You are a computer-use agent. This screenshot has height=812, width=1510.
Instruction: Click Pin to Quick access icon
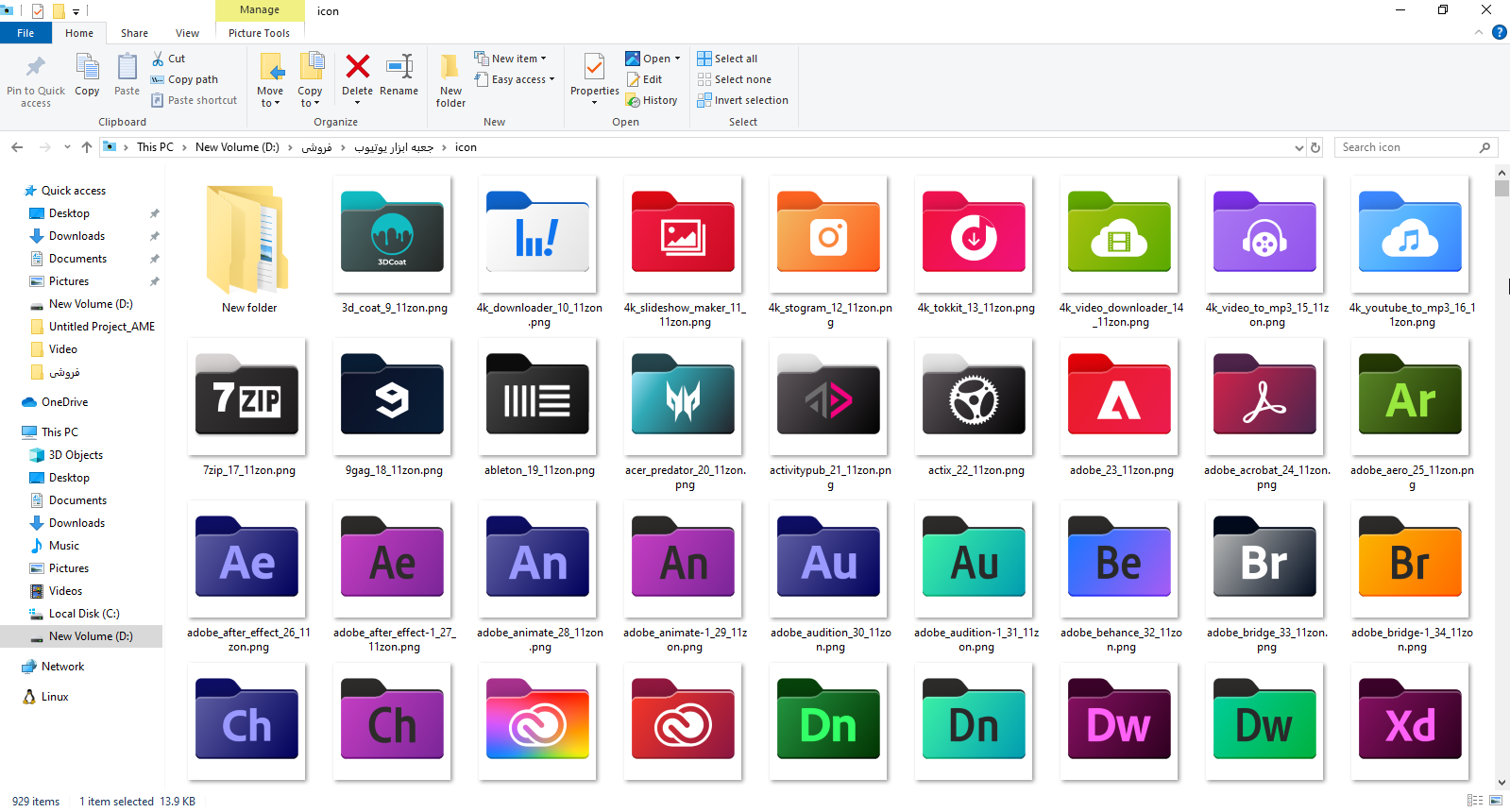[36, 68]
